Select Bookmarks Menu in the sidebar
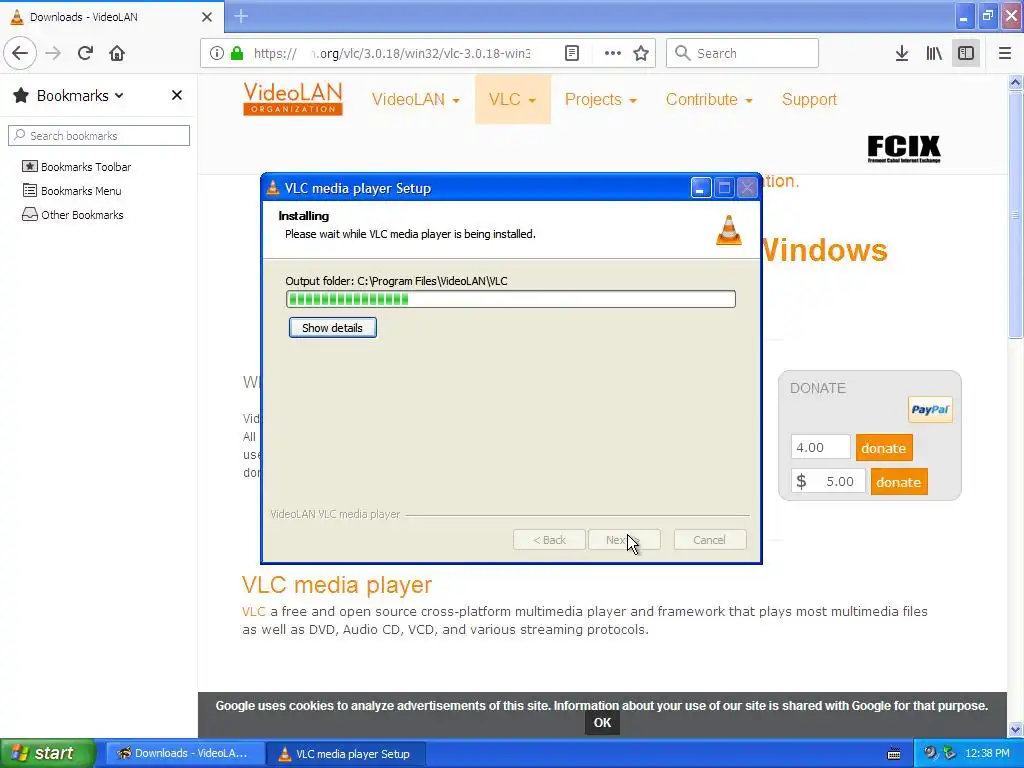Screen dimensions: 1024x768 click(x=72, y=191)
